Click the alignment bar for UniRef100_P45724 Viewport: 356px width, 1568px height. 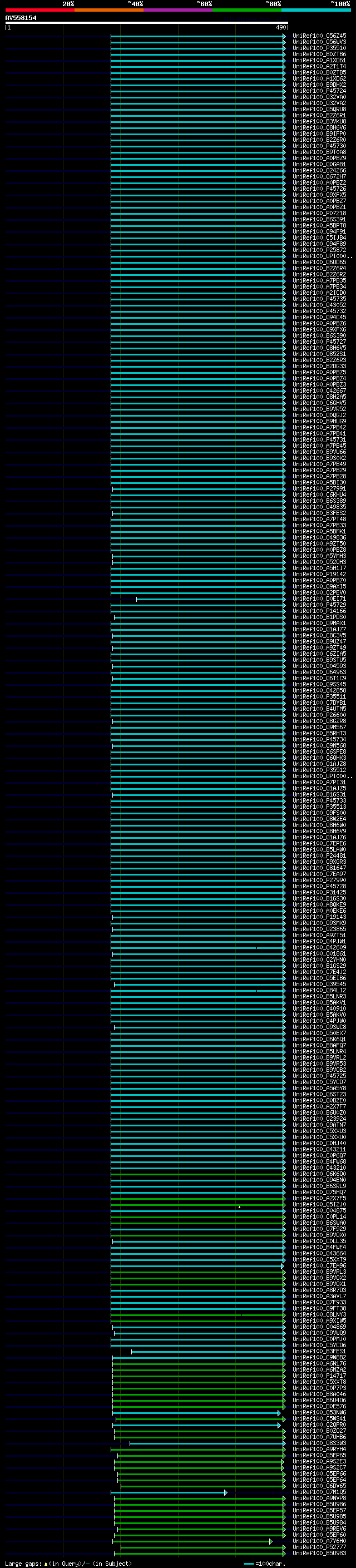(x=198, y=91)
